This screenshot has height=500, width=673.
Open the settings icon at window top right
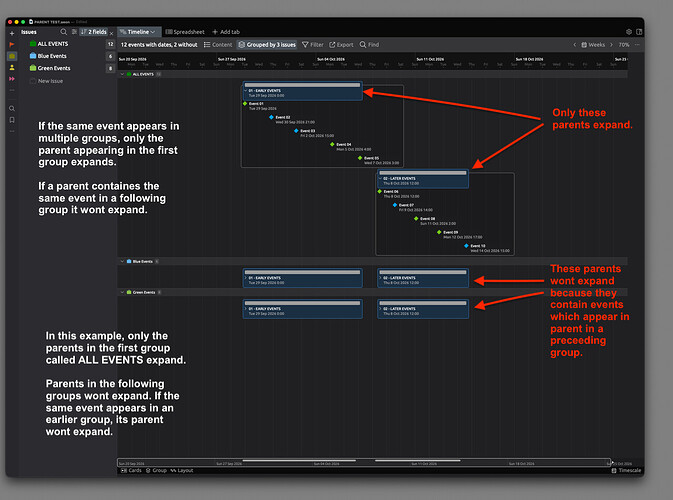coord(629,32)
